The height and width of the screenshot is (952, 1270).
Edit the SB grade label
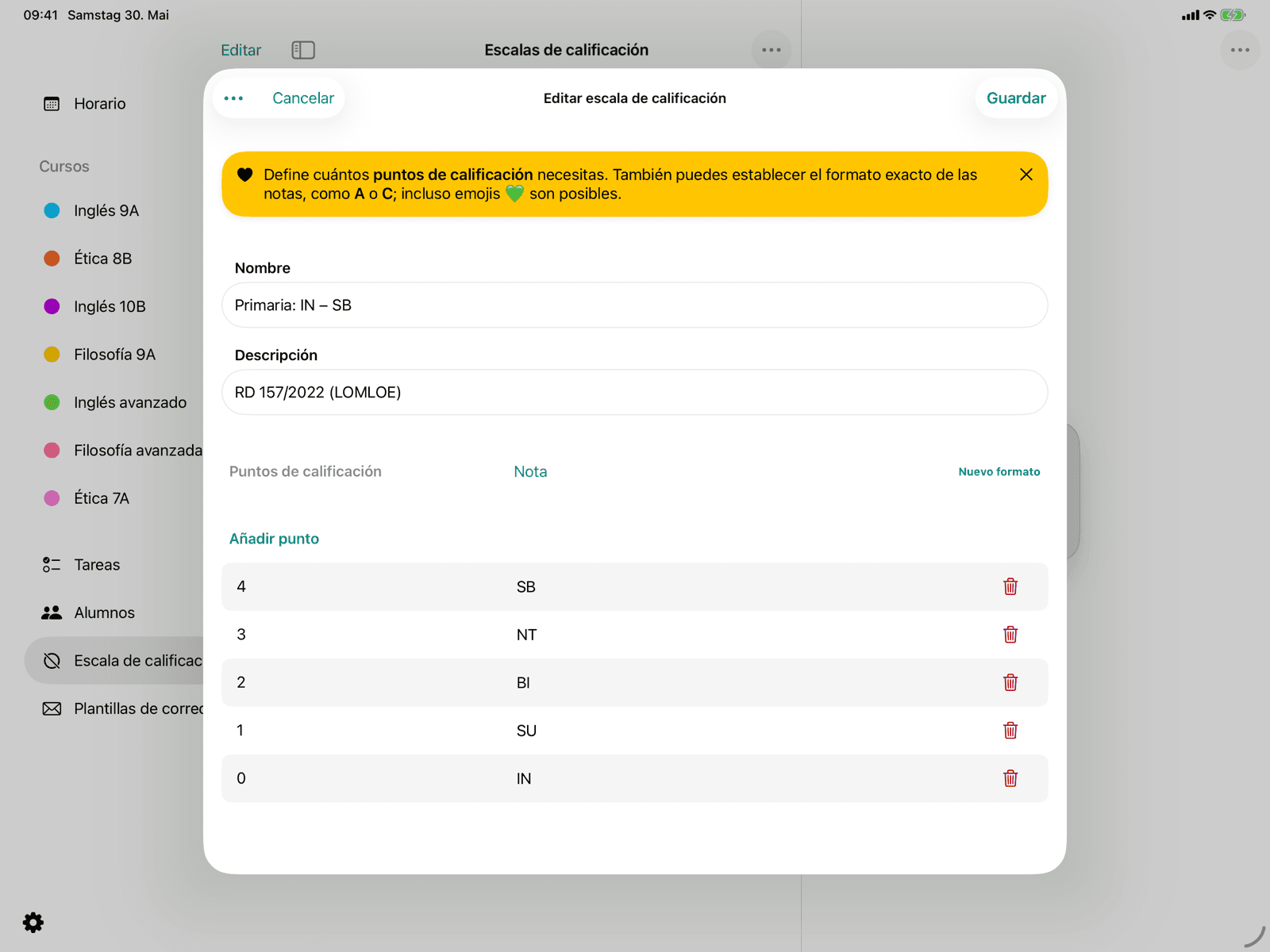point(526,587)
